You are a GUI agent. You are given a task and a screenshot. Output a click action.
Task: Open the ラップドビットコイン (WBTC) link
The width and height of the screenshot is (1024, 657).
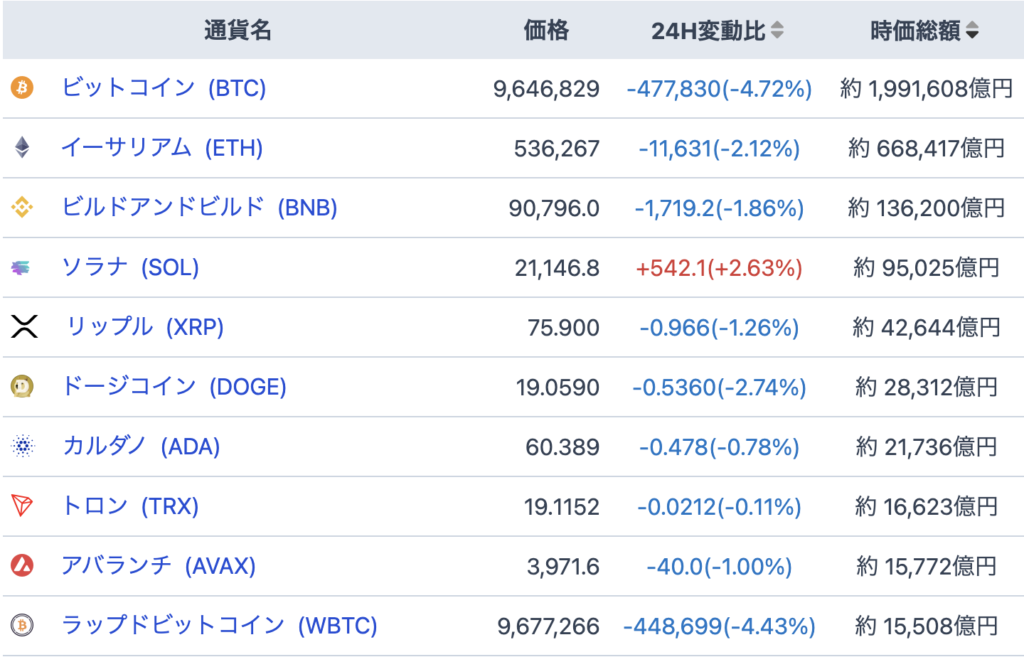(220, 626)
